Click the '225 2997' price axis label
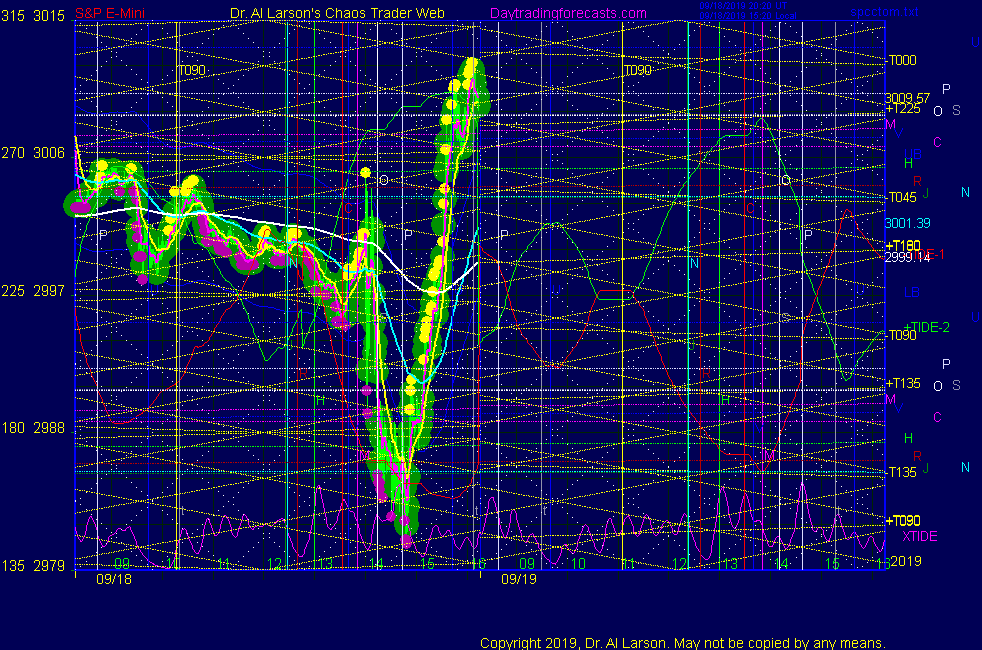Image resolution: width=982 pixels, height=650 pixels. click(33, 291)
